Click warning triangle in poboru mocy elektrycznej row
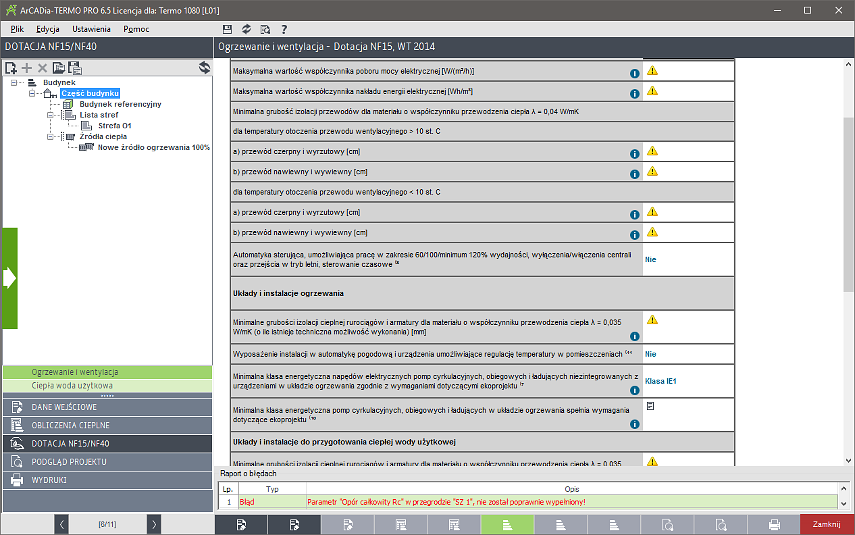Viewport: 855px width, 535px height. (652, 70)
